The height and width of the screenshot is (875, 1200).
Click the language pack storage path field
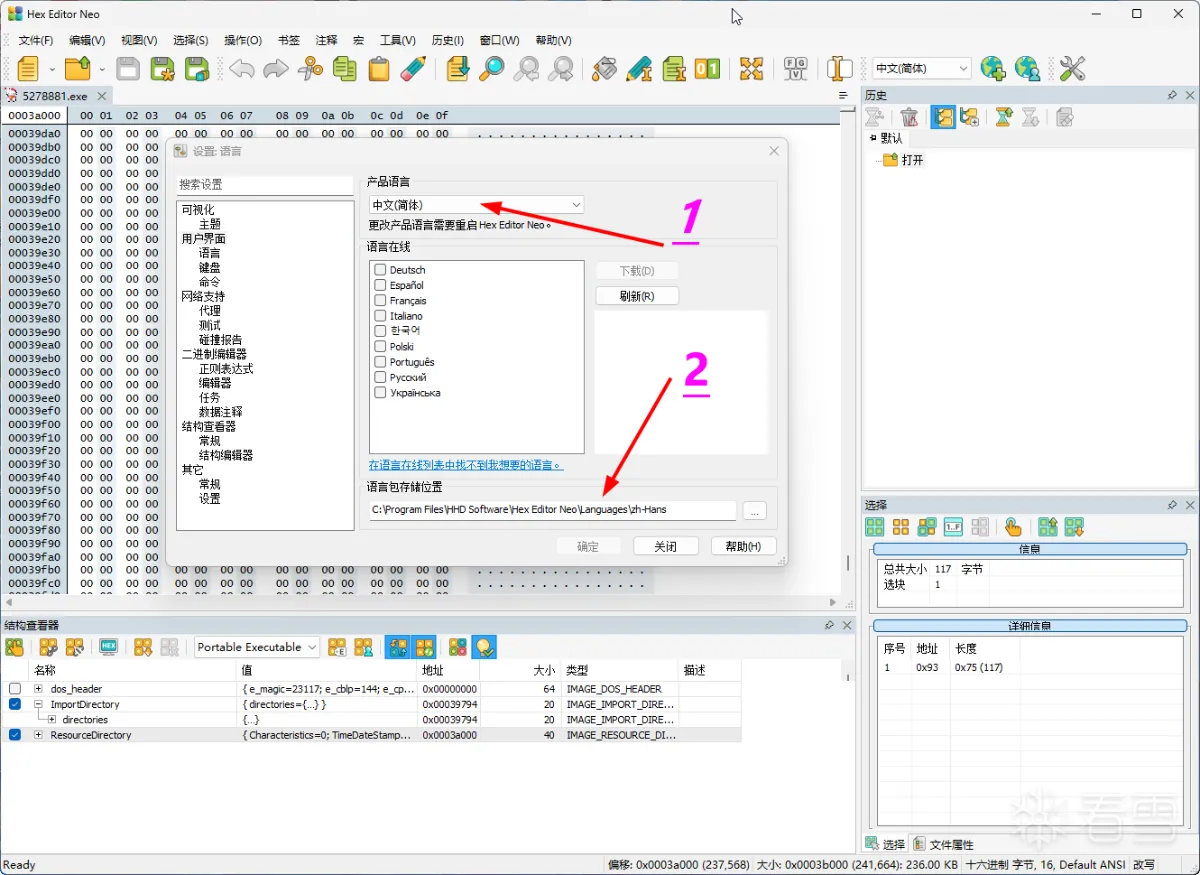(552, 510)
